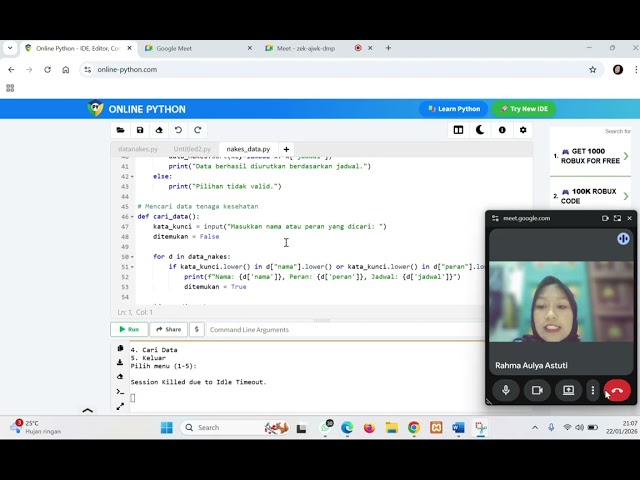Open the Chrome three-dot menu

633,70
